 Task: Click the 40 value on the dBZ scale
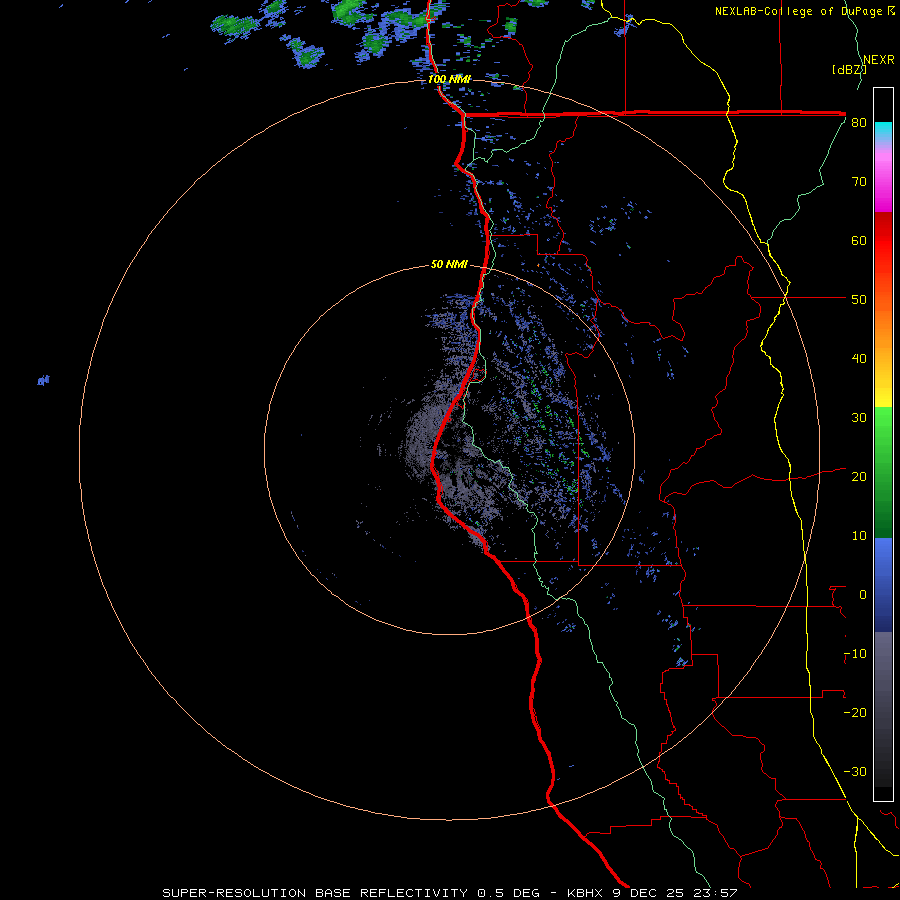(859, 359)
